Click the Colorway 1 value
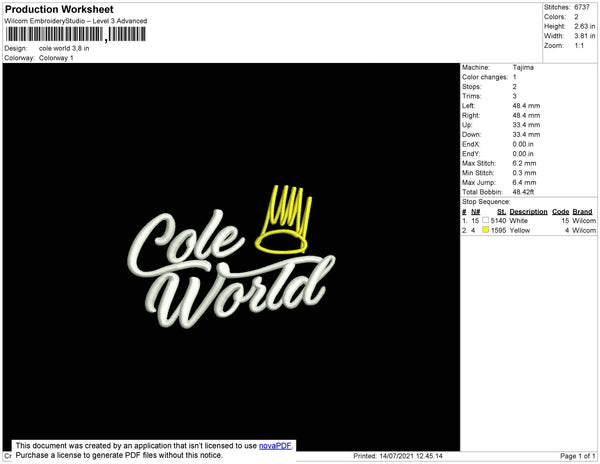The width and height of the screenshot is (600, 464). (56, 58)
